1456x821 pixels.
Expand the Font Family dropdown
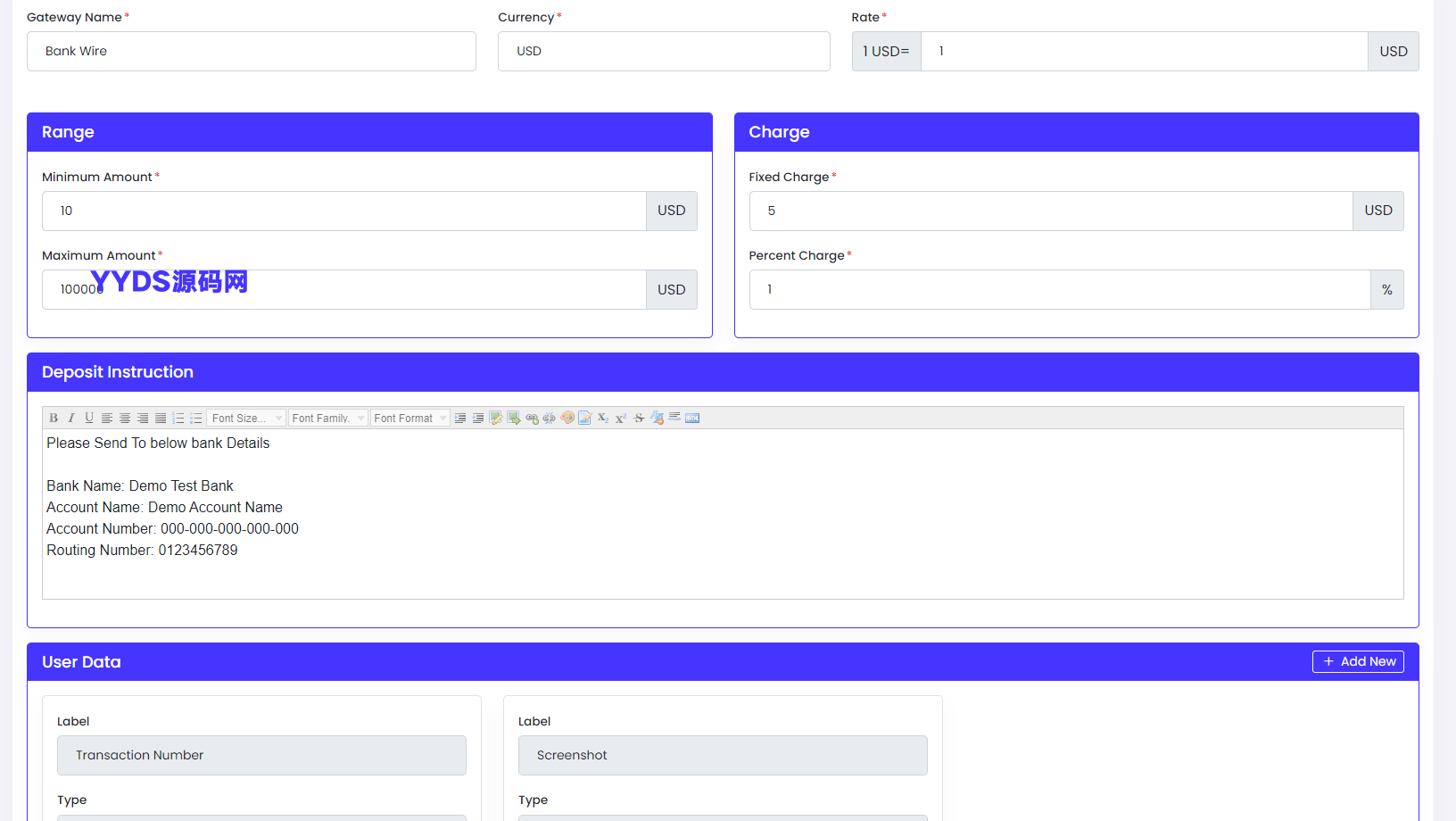tap(327, 418)
